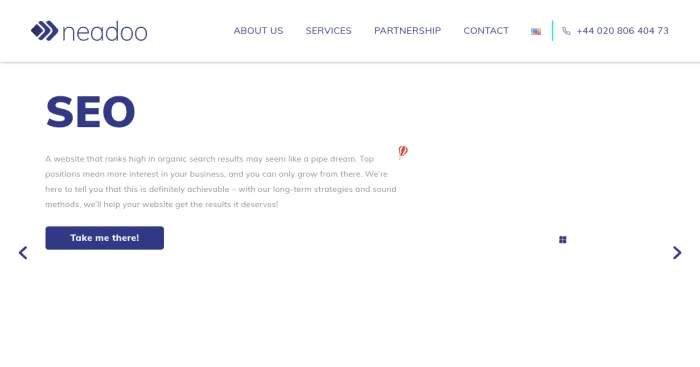Viewport: 700px width, 367px height.
Task: Click the teal vertical divider line
Action: (553, 30)
